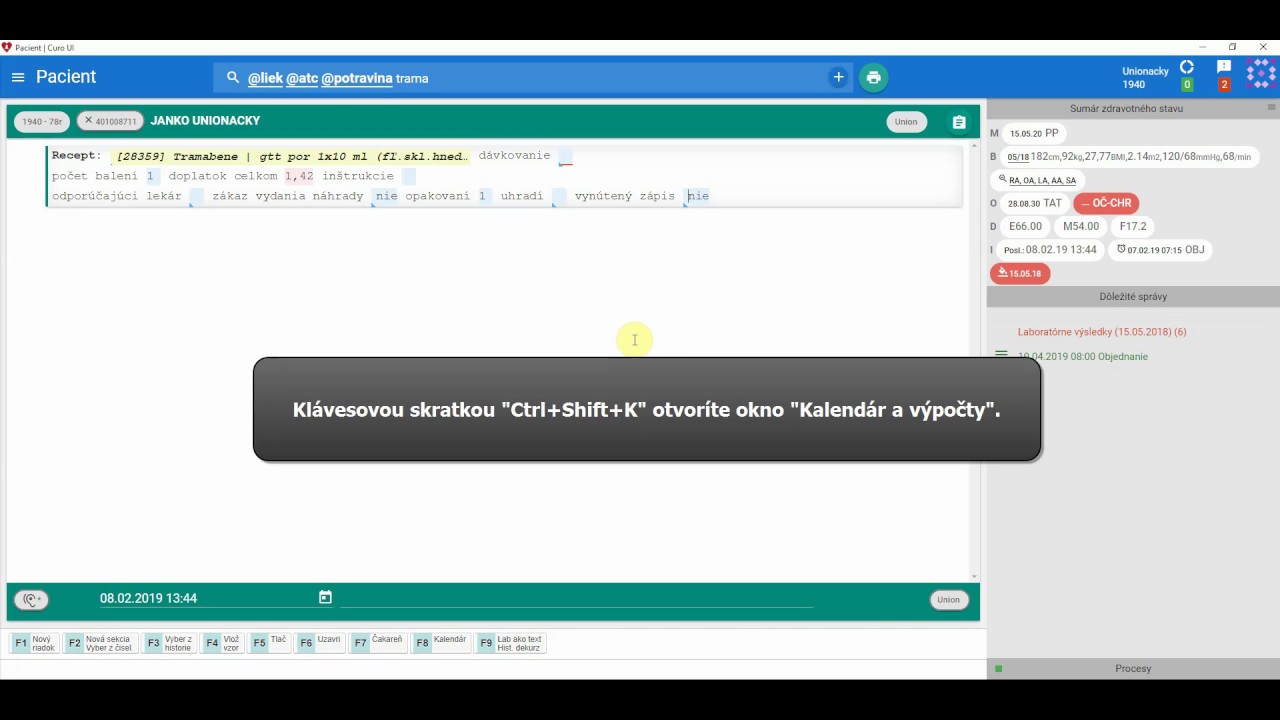Click the 1940 - 78r age chip

click(x=42, y=121)
